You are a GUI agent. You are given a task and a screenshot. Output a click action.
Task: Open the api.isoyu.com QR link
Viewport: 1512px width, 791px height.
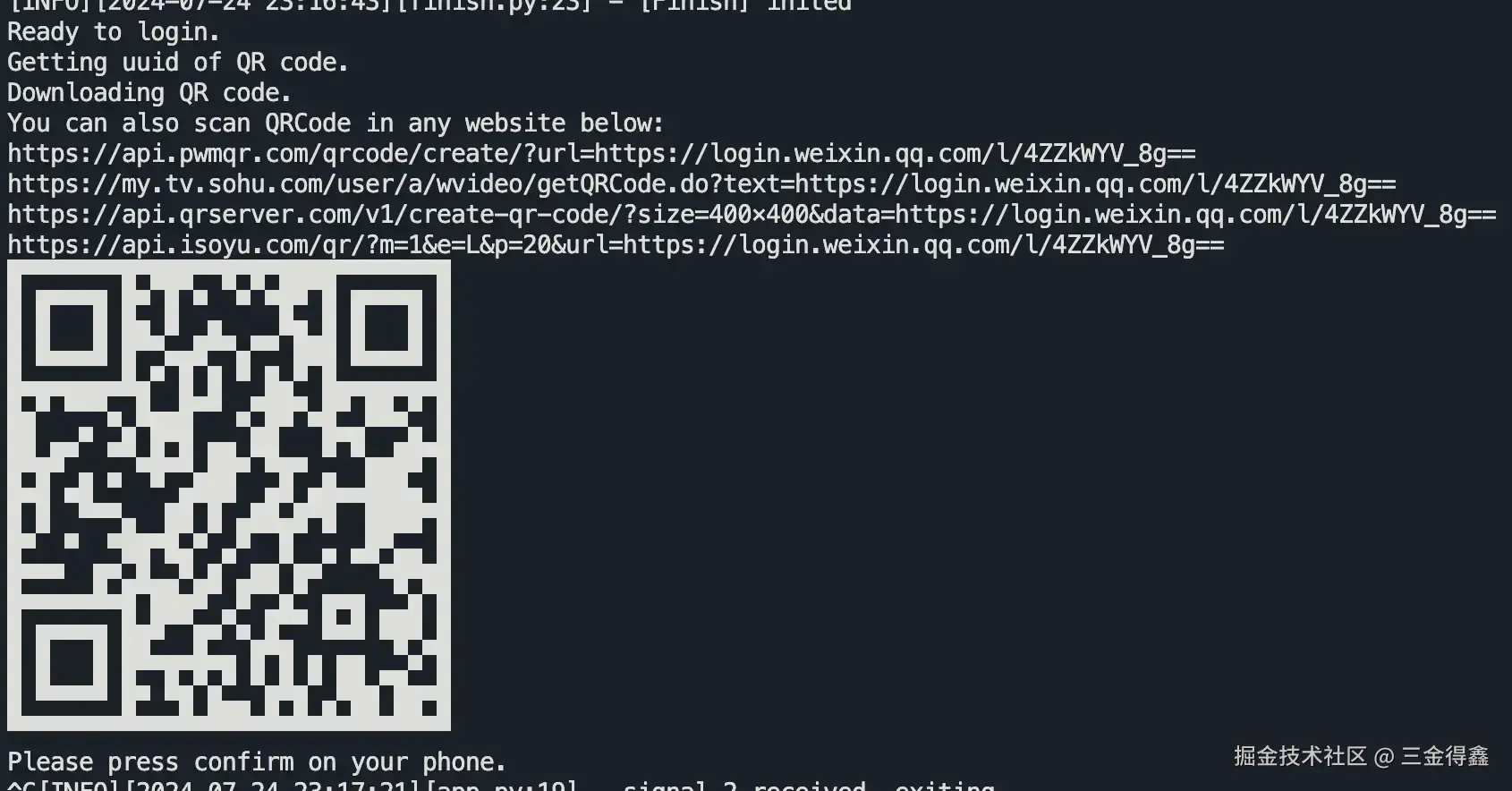(616, 245)
